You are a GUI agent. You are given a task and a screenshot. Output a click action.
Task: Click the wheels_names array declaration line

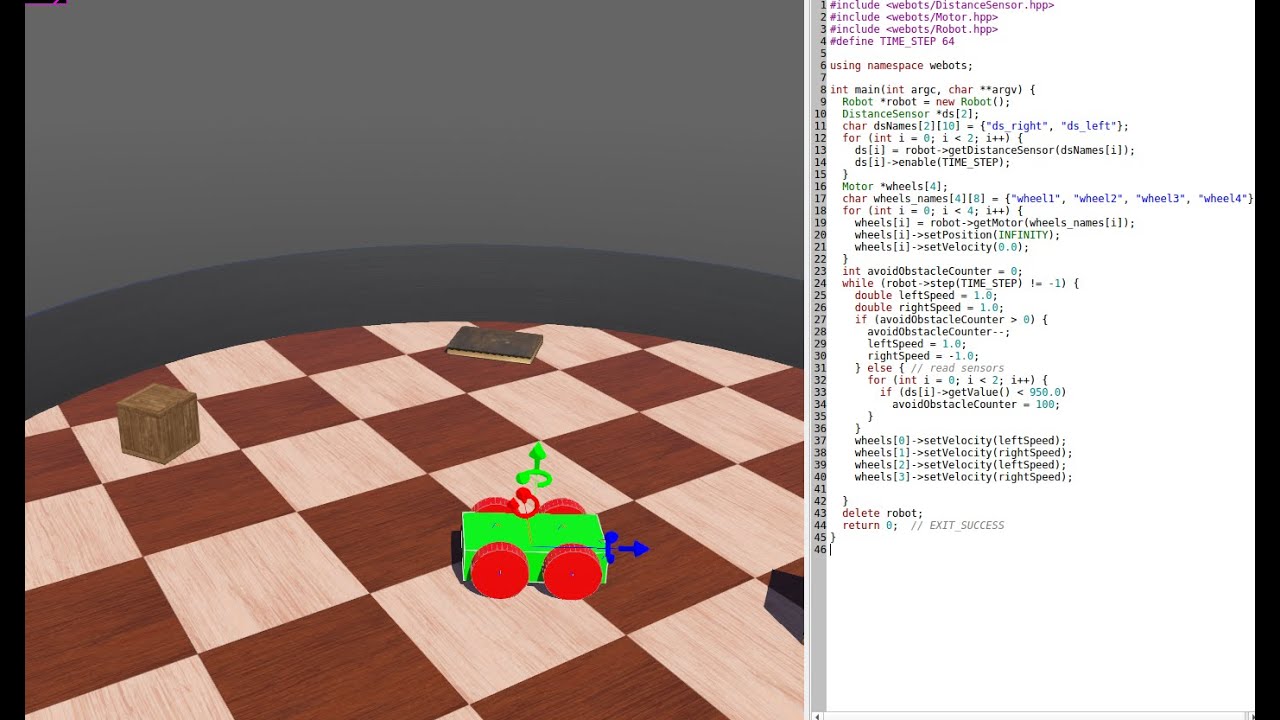[1048, 198]
